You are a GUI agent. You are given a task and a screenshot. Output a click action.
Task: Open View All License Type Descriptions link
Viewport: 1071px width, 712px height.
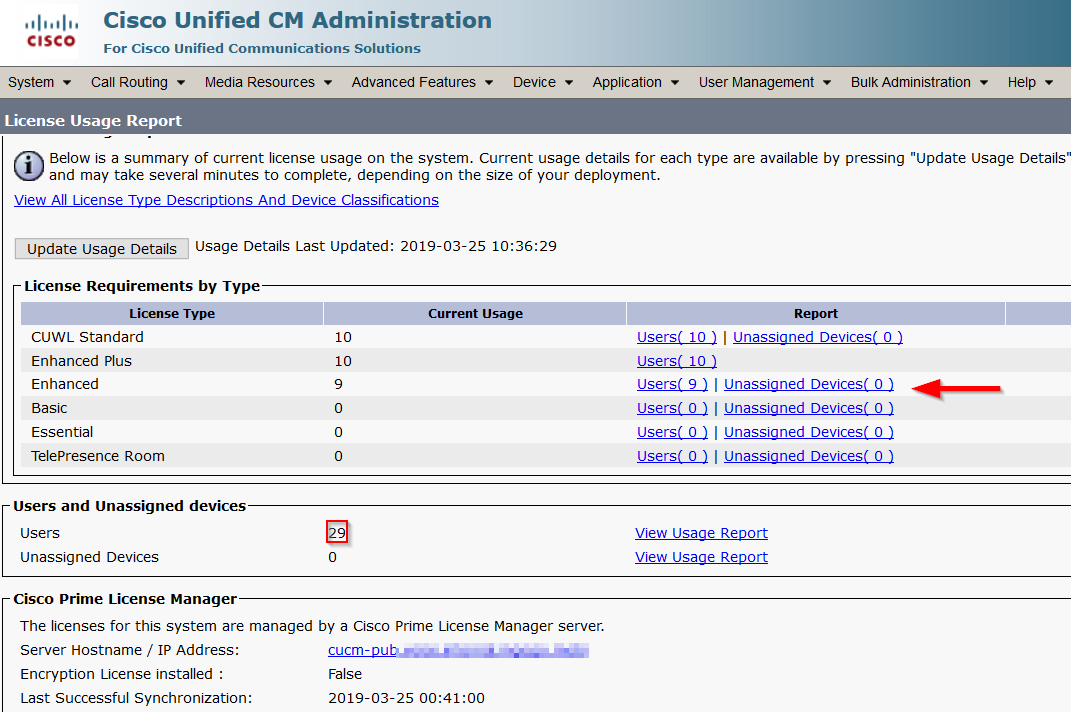point(226,200)
